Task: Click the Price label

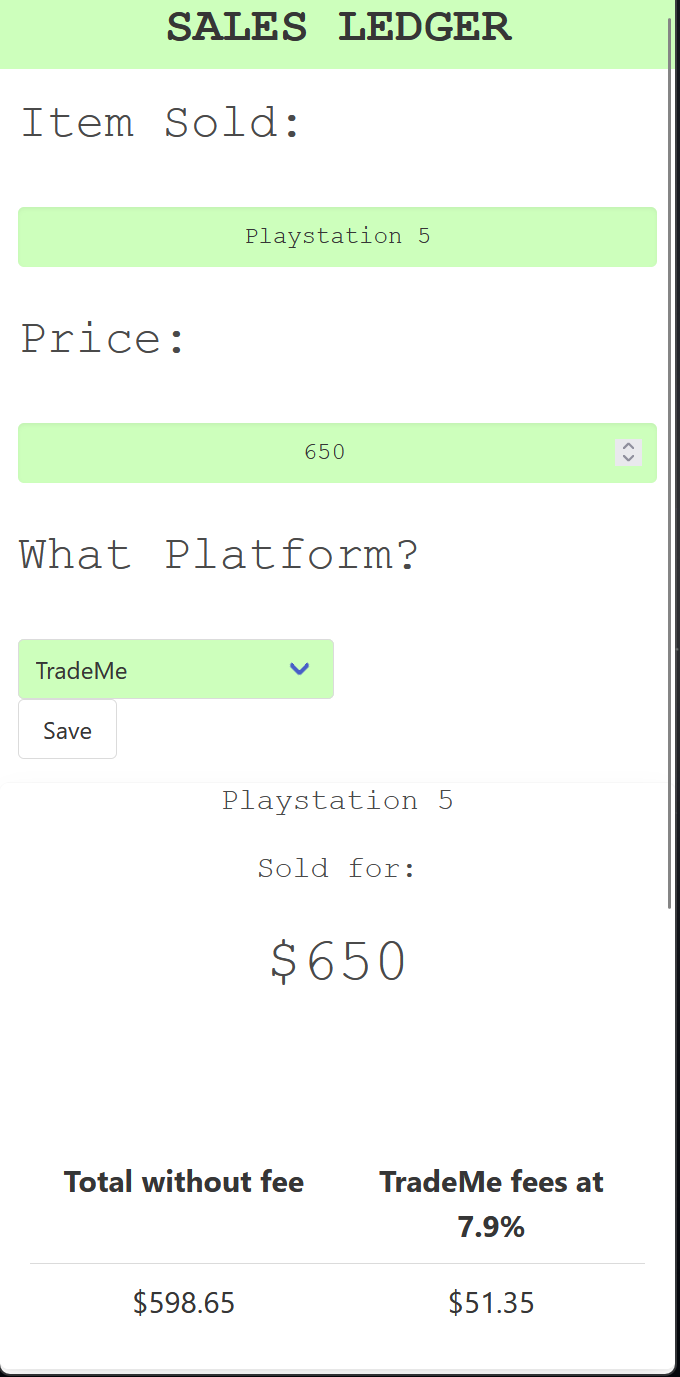Action: point(104,339)
